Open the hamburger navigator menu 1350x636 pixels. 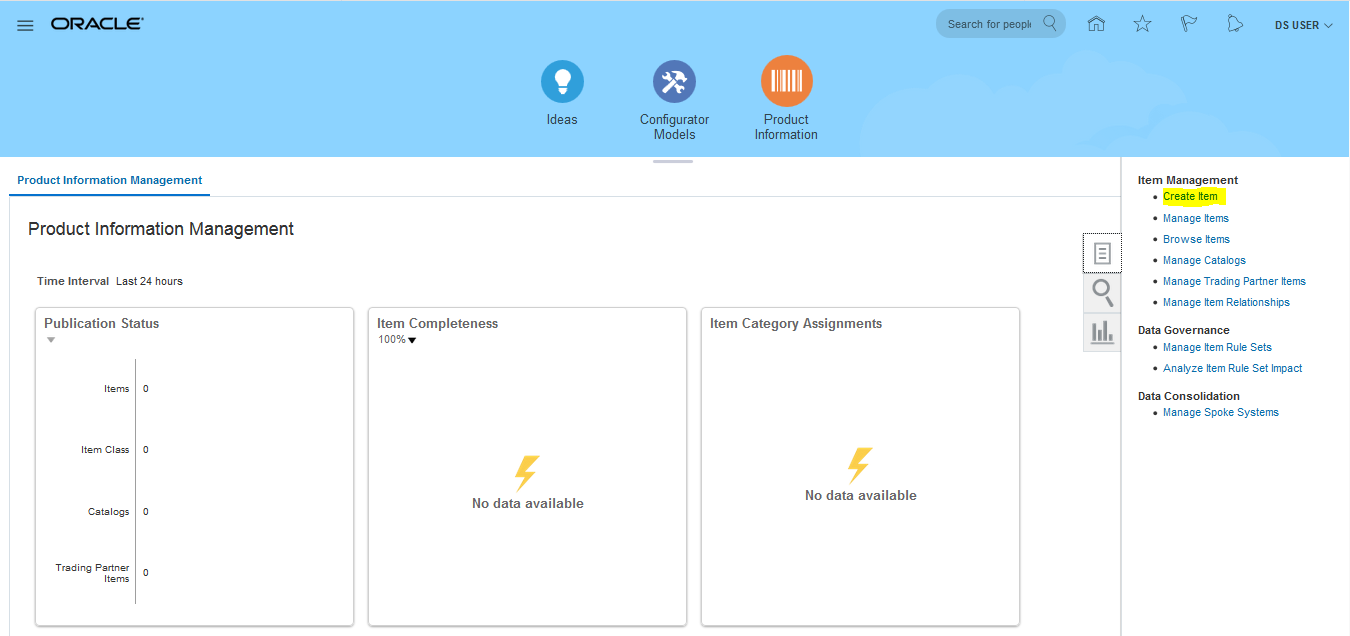coord(25,25)
